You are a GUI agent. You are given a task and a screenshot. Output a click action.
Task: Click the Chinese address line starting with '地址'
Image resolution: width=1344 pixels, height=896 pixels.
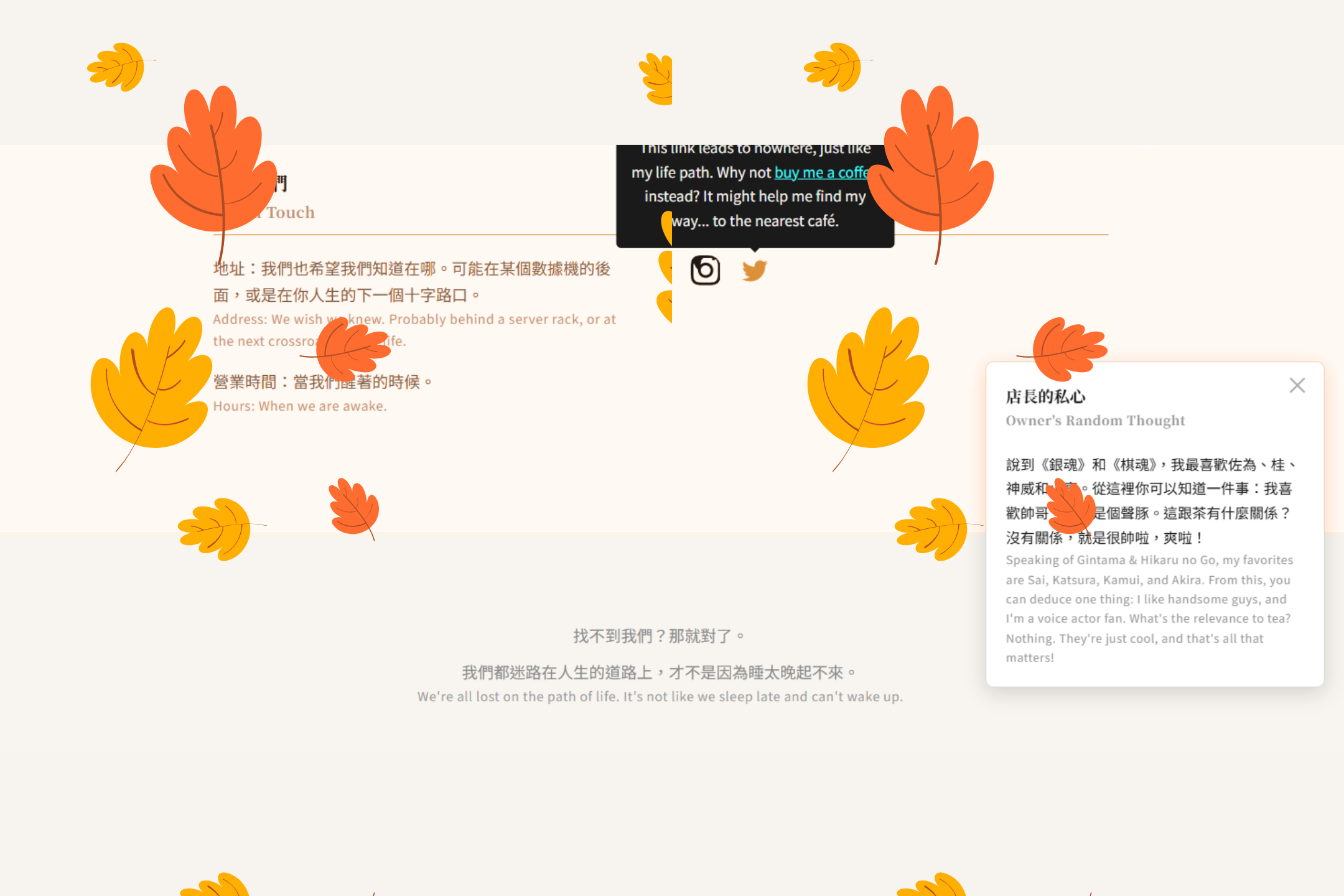[411, 269]
